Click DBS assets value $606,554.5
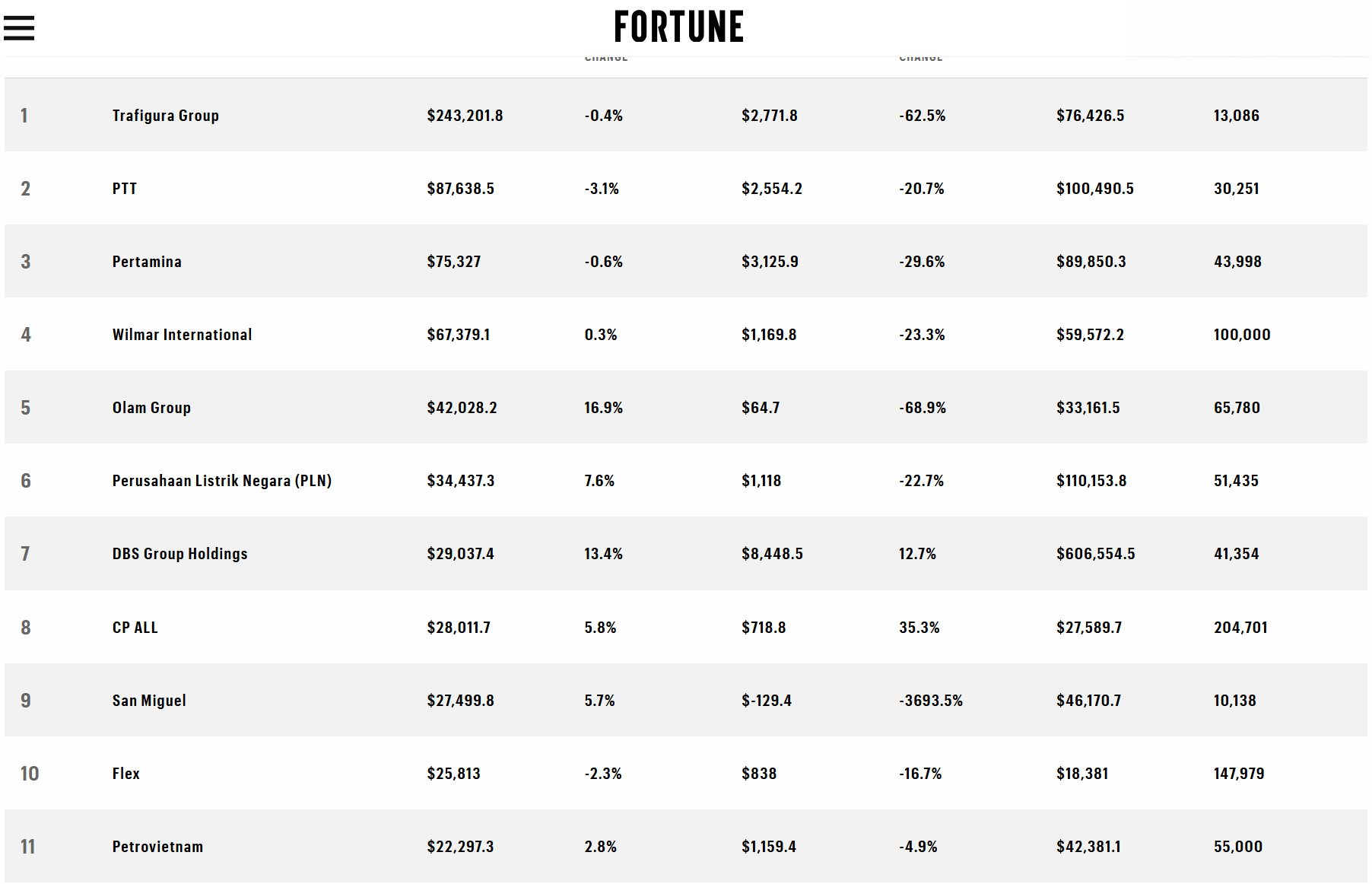 tap(1096, 554)
